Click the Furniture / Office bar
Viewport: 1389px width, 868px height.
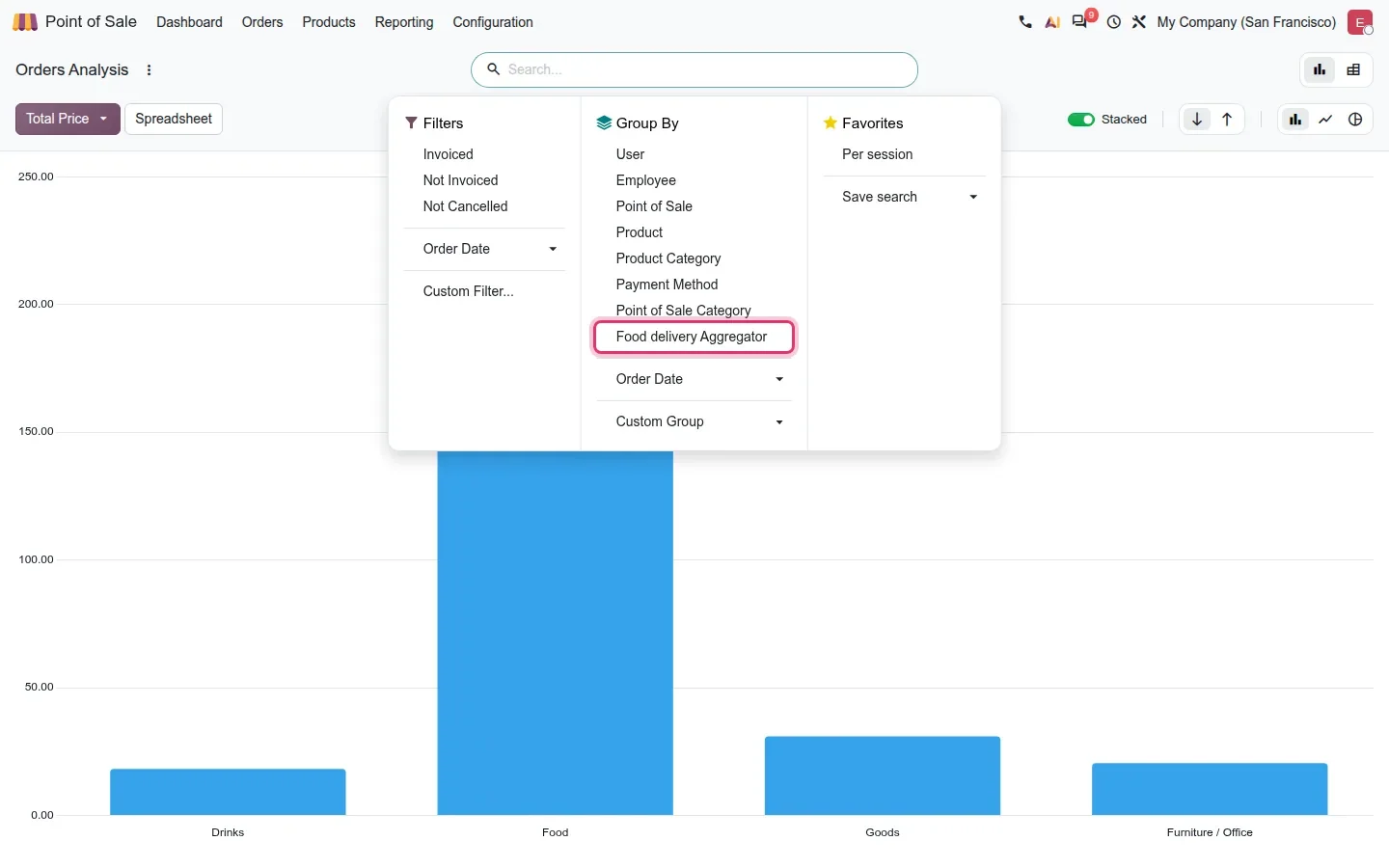[x=1210, y=789]
